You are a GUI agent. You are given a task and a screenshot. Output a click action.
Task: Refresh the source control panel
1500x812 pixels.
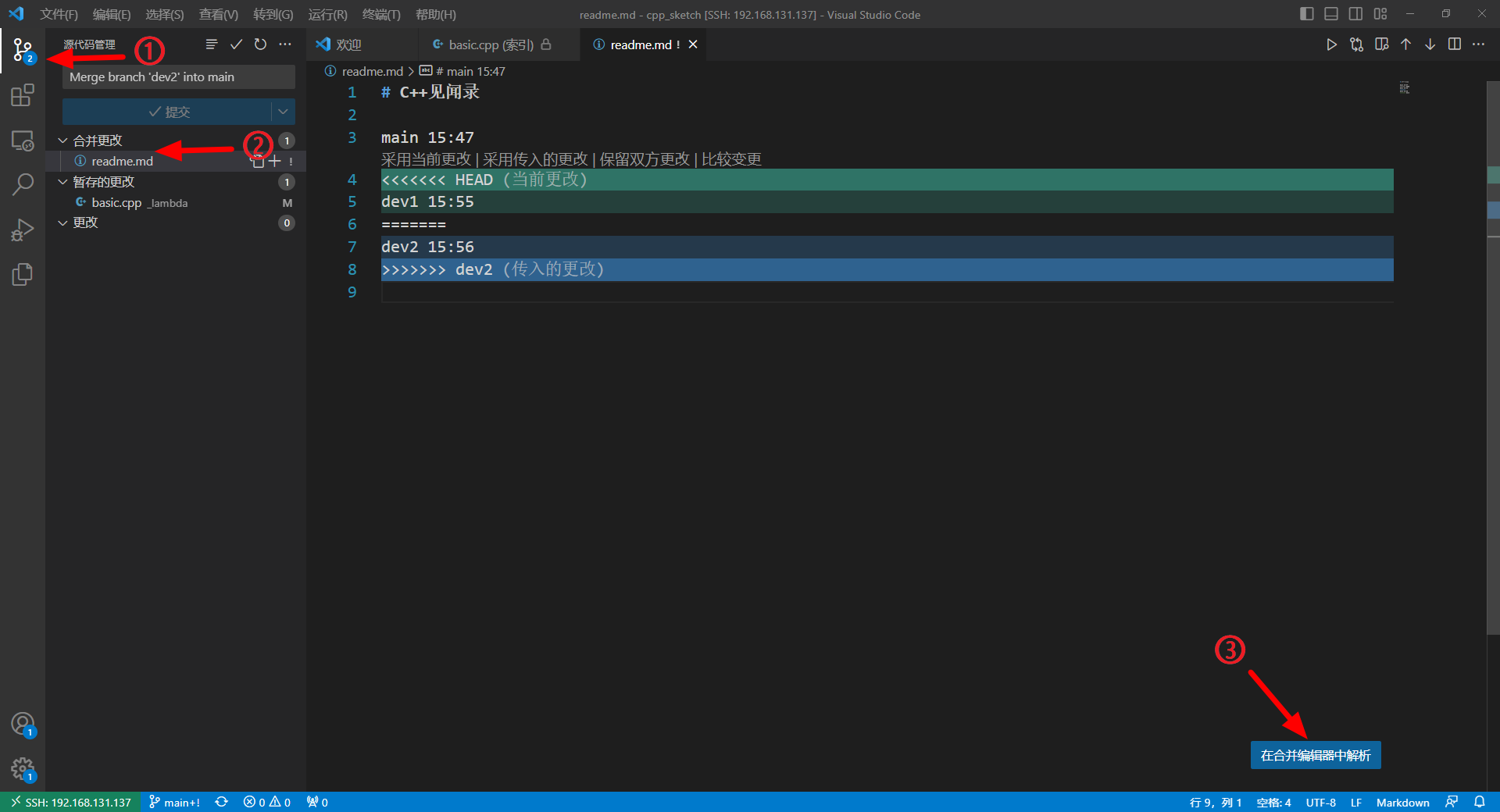[260, 45]
